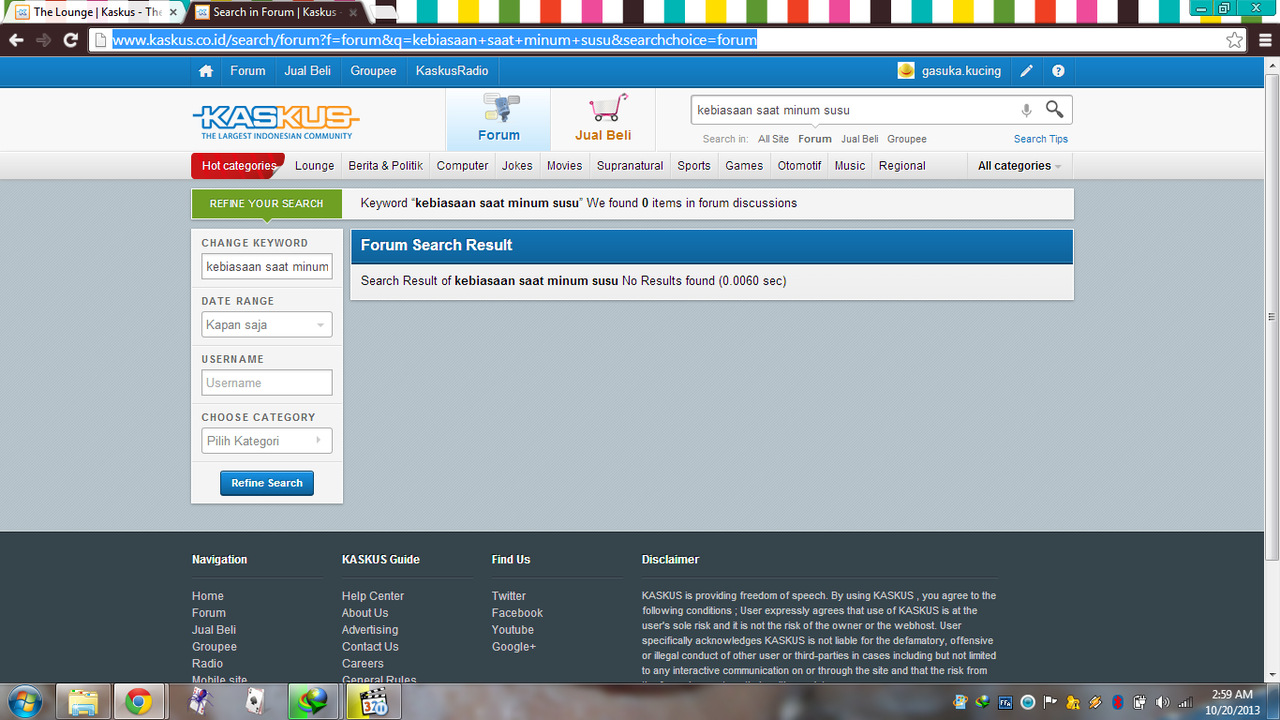Open the pencil create-post icon
Screen dimensions: 1280x720
click(x=1026, y=71)
